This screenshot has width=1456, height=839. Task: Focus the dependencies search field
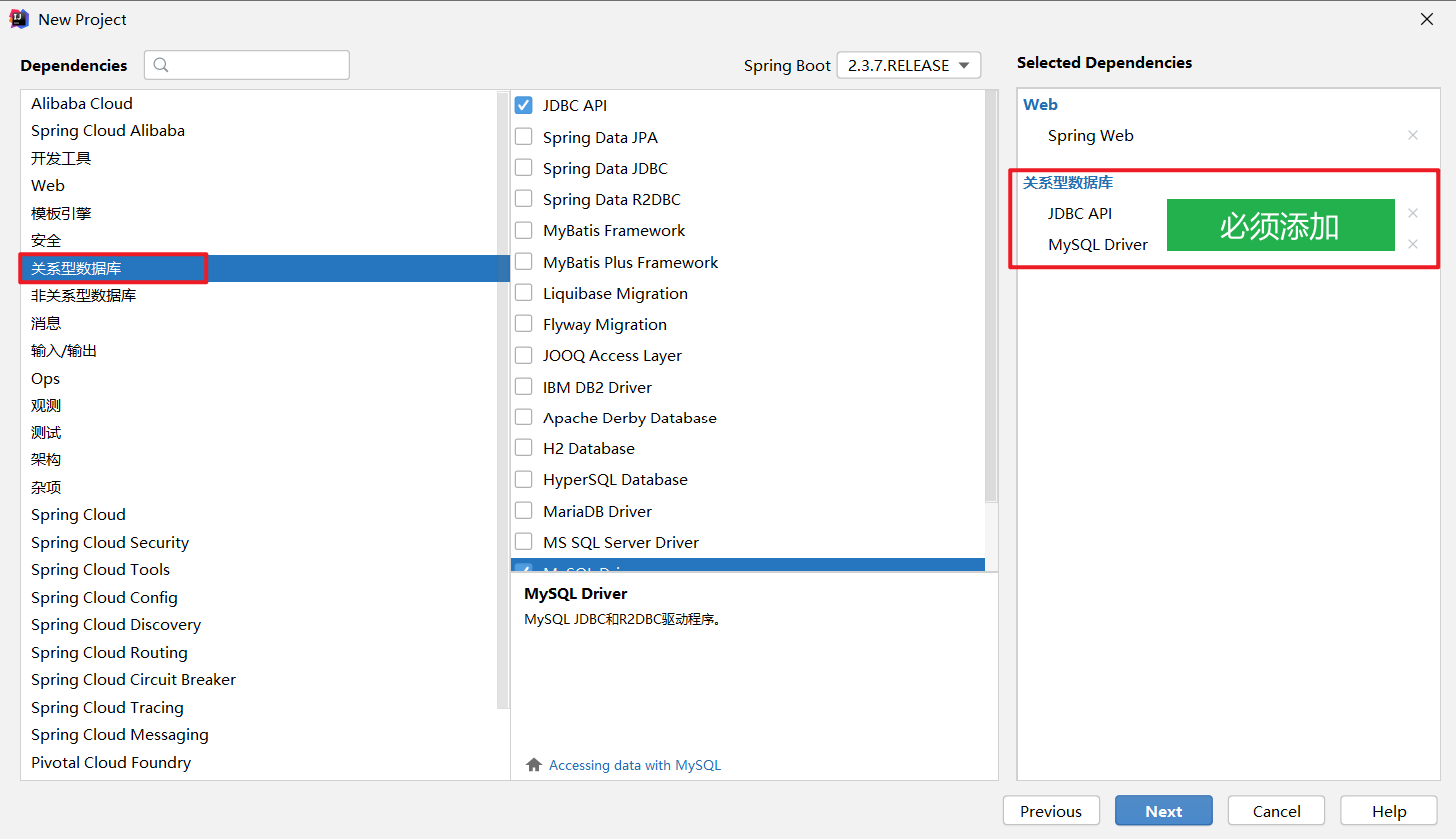coord(247,65)
